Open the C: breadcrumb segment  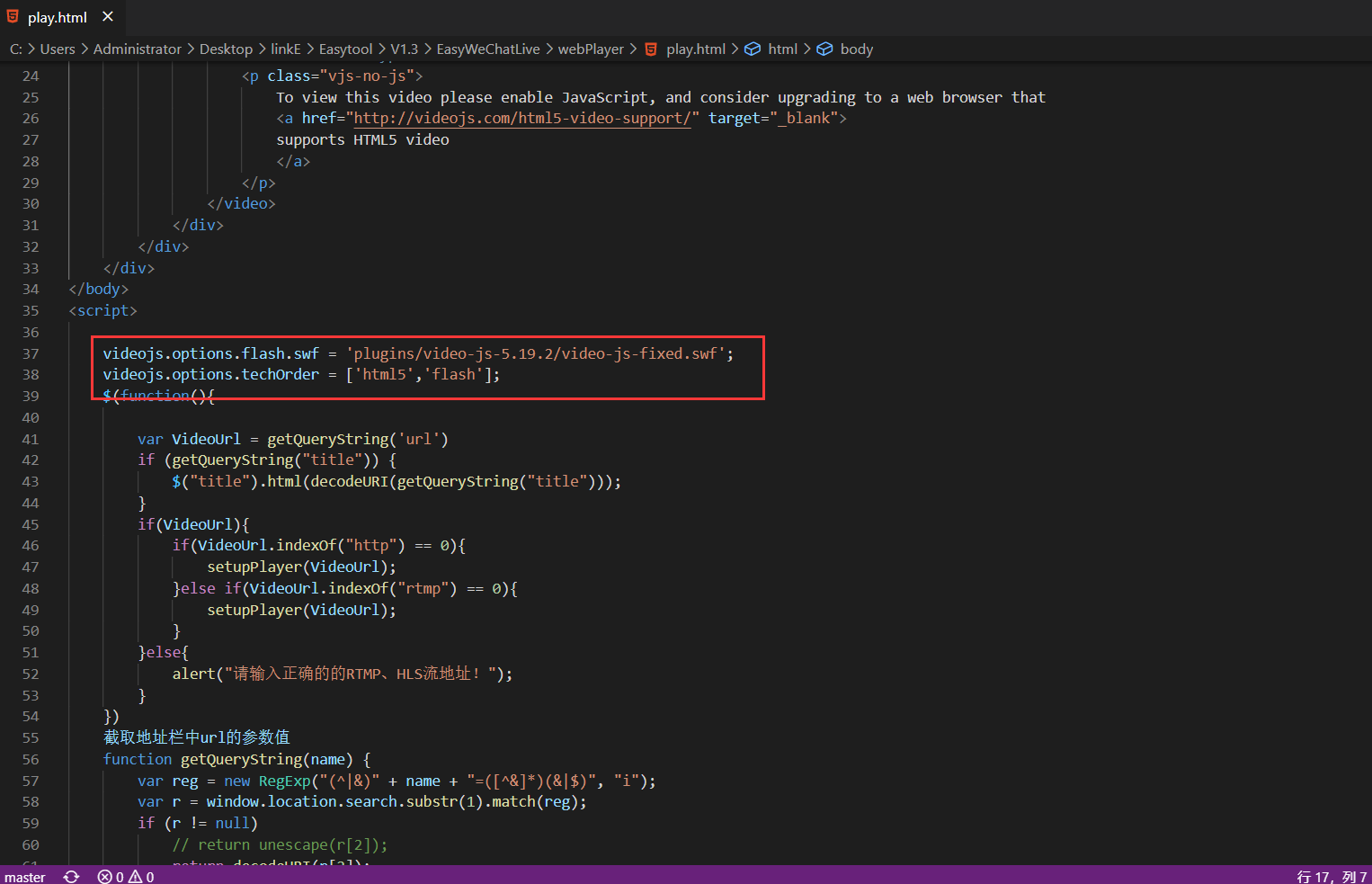(15, 49)
